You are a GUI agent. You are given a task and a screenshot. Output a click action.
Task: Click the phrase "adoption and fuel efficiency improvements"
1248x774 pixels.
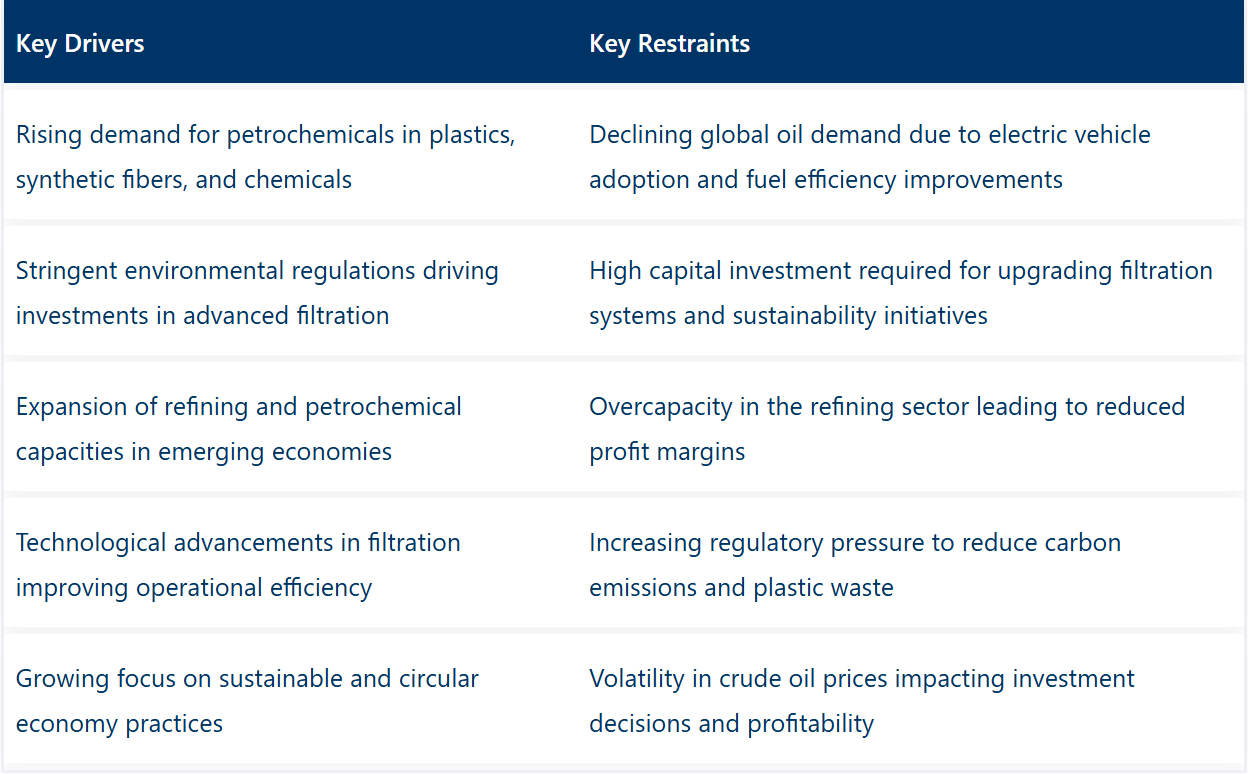pos(826,180)
